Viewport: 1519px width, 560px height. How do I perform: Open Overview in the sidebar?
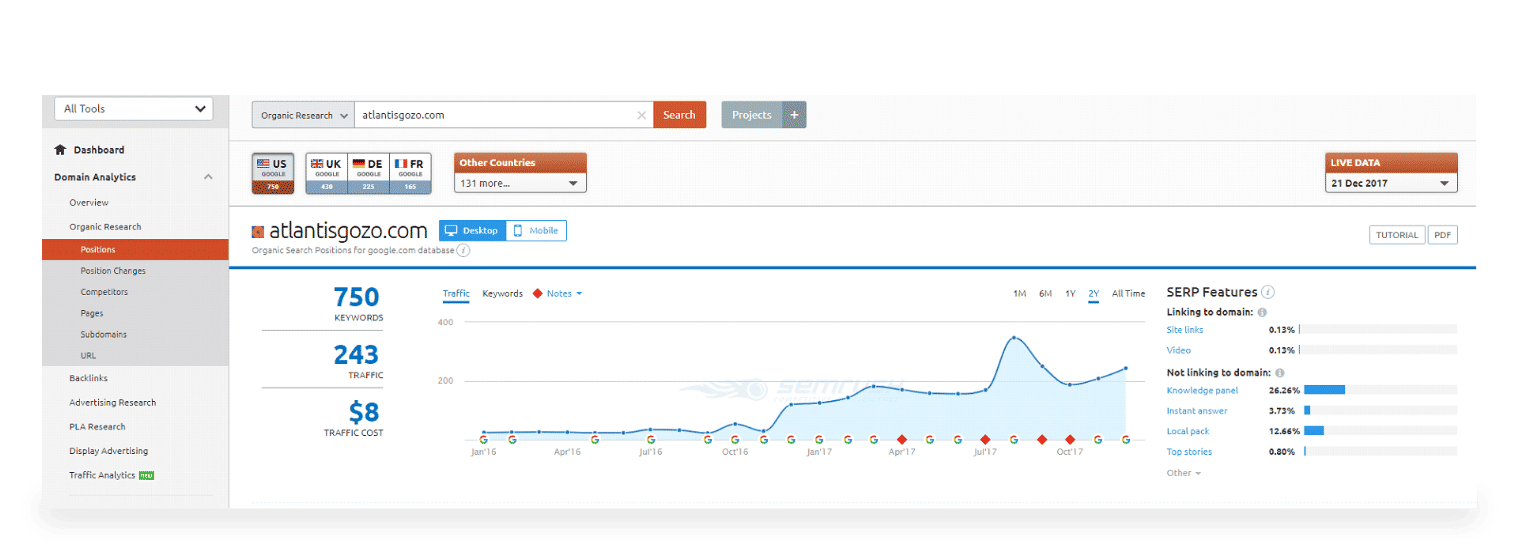coord(89,203)
